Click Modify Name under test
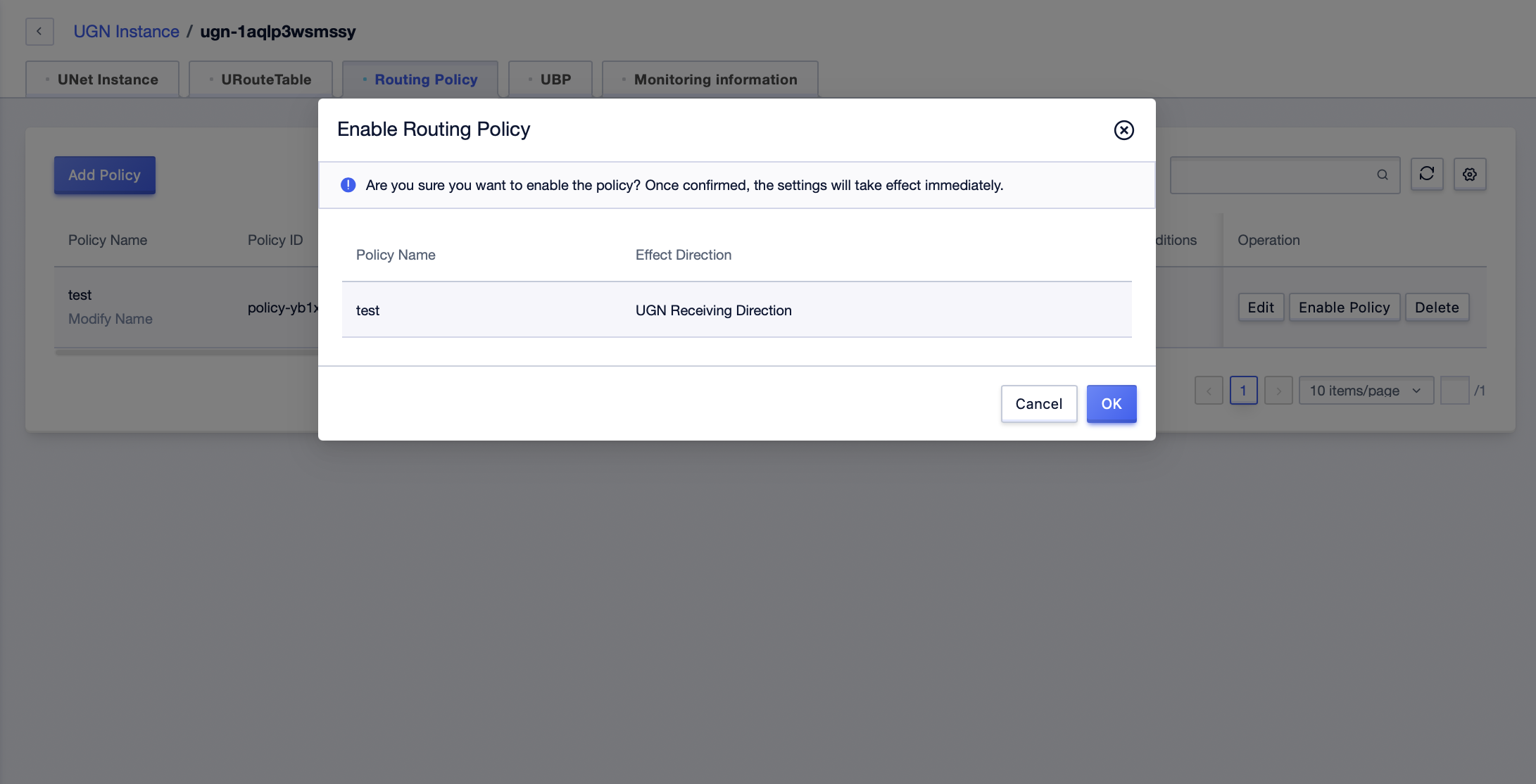This screenshot has width=1536, height=784. pos(111,319)
